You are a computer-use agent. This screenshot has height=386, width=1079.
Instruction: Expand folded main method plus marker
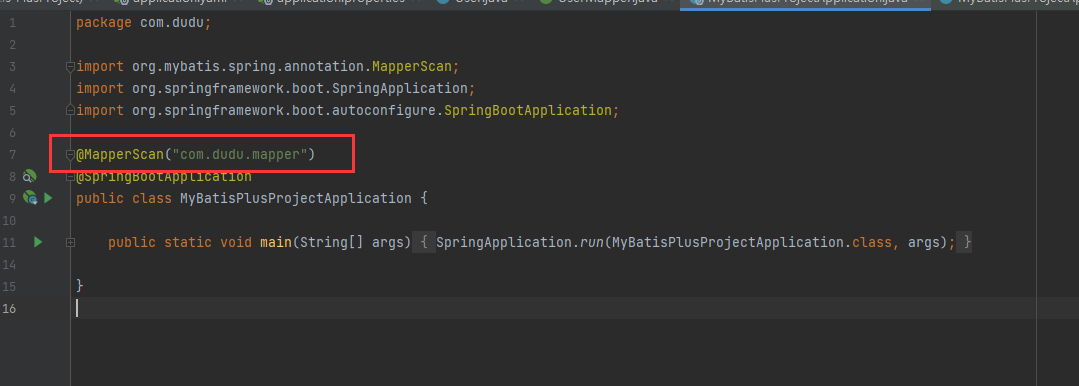(x=70, y=242)
